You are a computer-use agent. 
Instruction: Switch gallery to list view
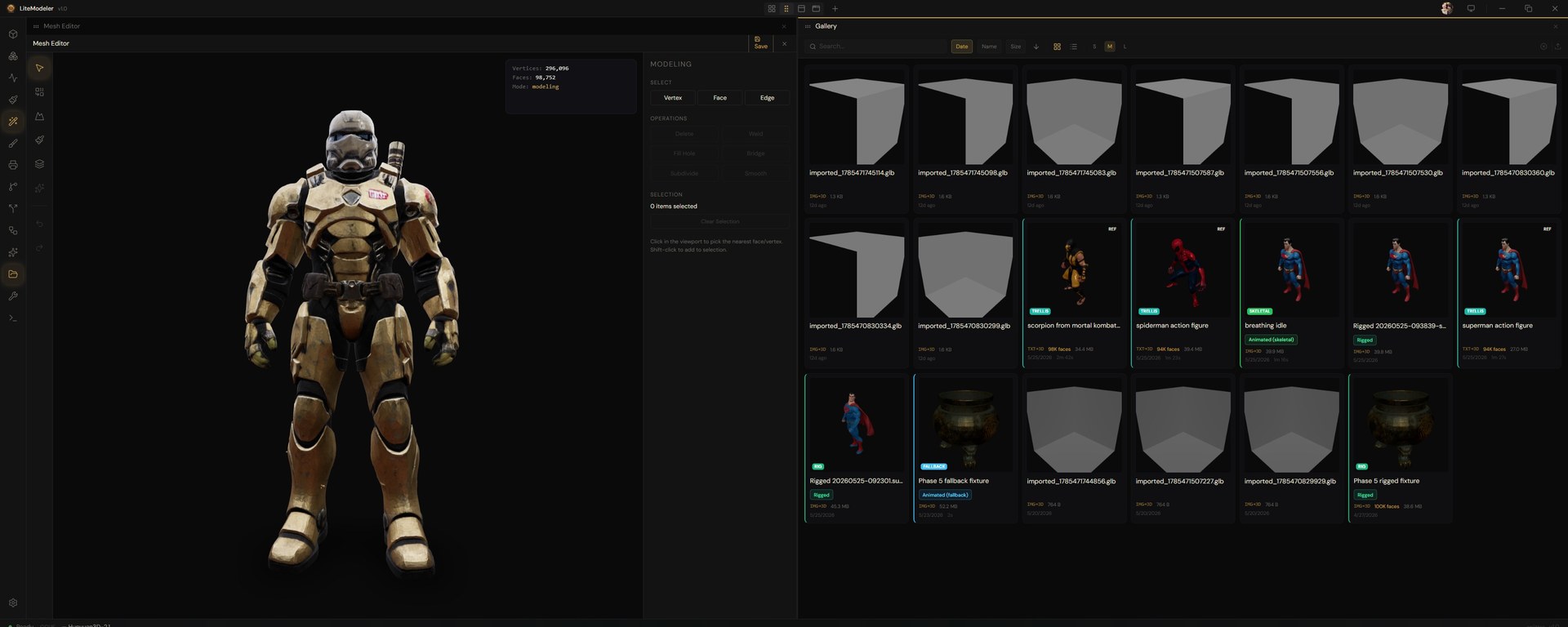coord(1074,47)
